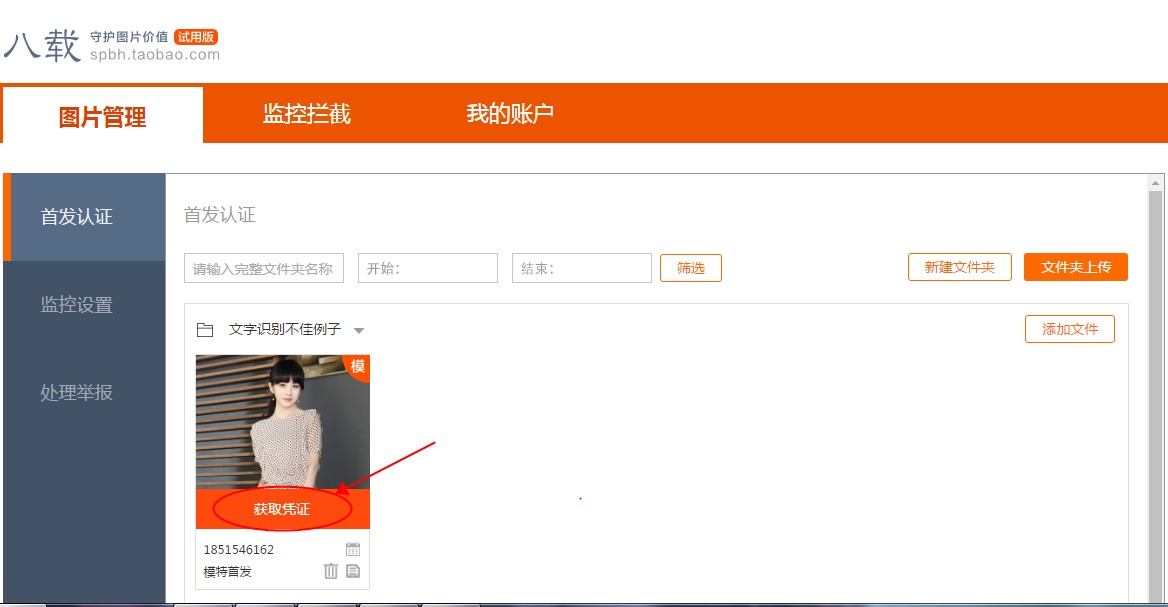Viewport: 1168px width, 607px height.
Task: Click the folder name search input field
Action: click(x=263, y=267)
